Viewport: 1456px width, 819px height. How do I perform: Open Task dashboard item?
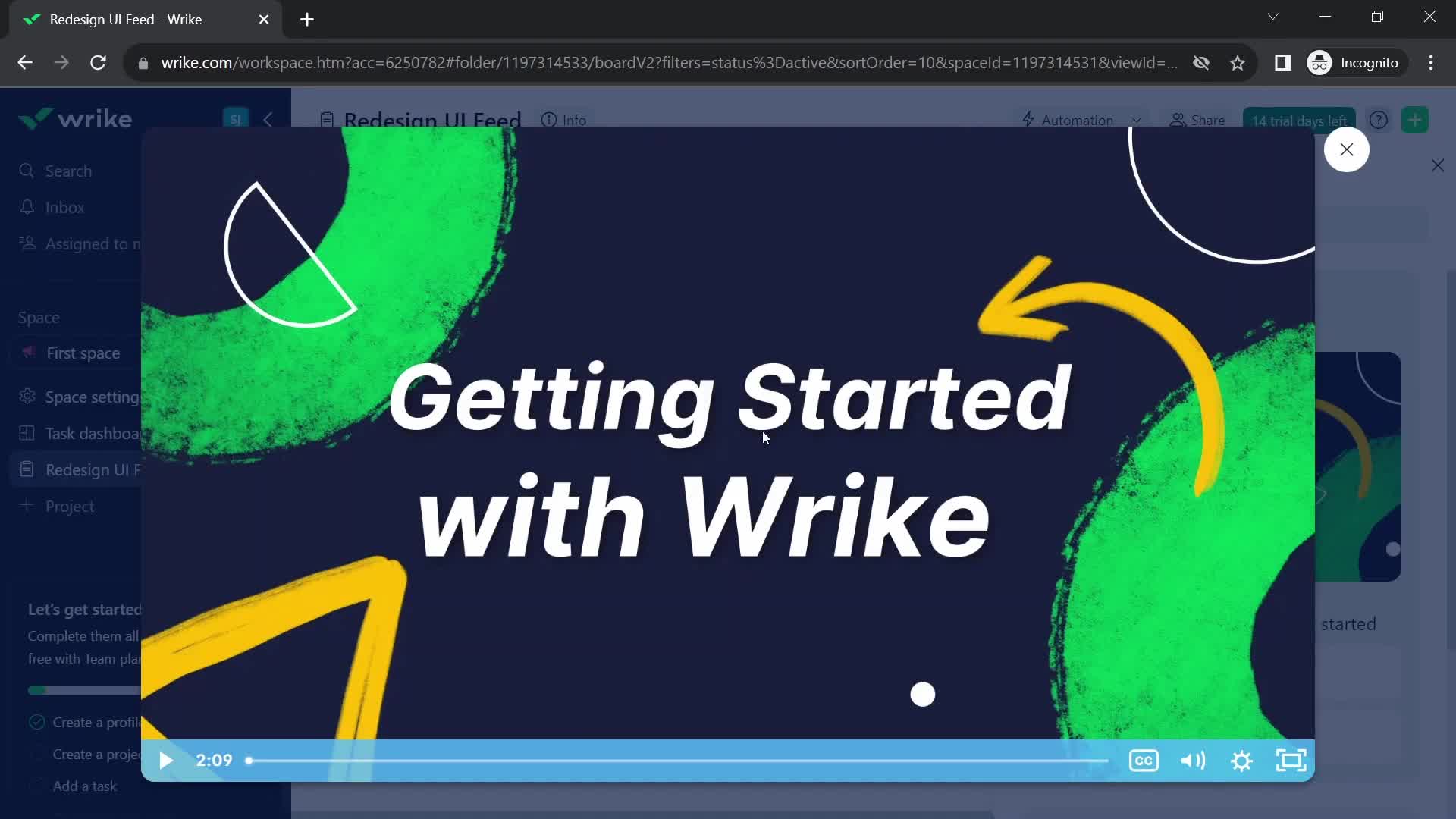tap(79, 434)
